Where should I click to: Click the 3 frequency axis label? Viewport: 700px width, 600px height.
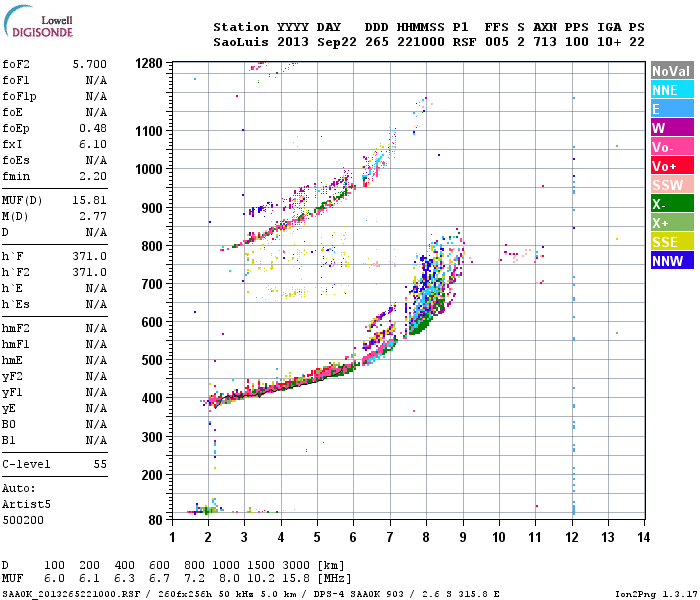(x=244, y=537)
